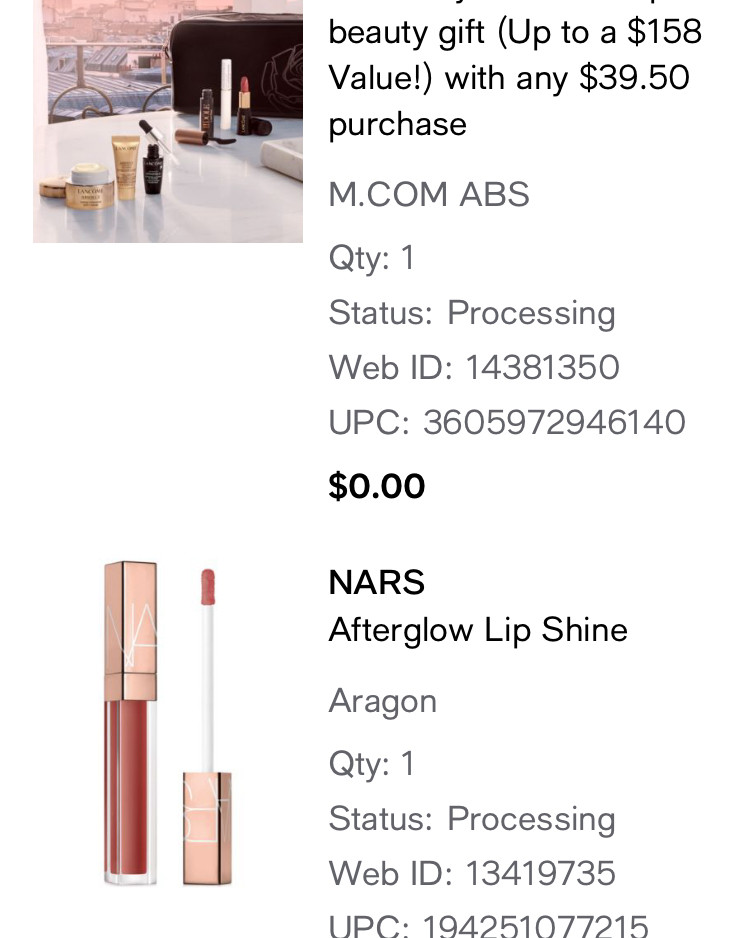Tap the NARS brand name
The height and width of the screenshot is (938, 750).
coord(377,582)
